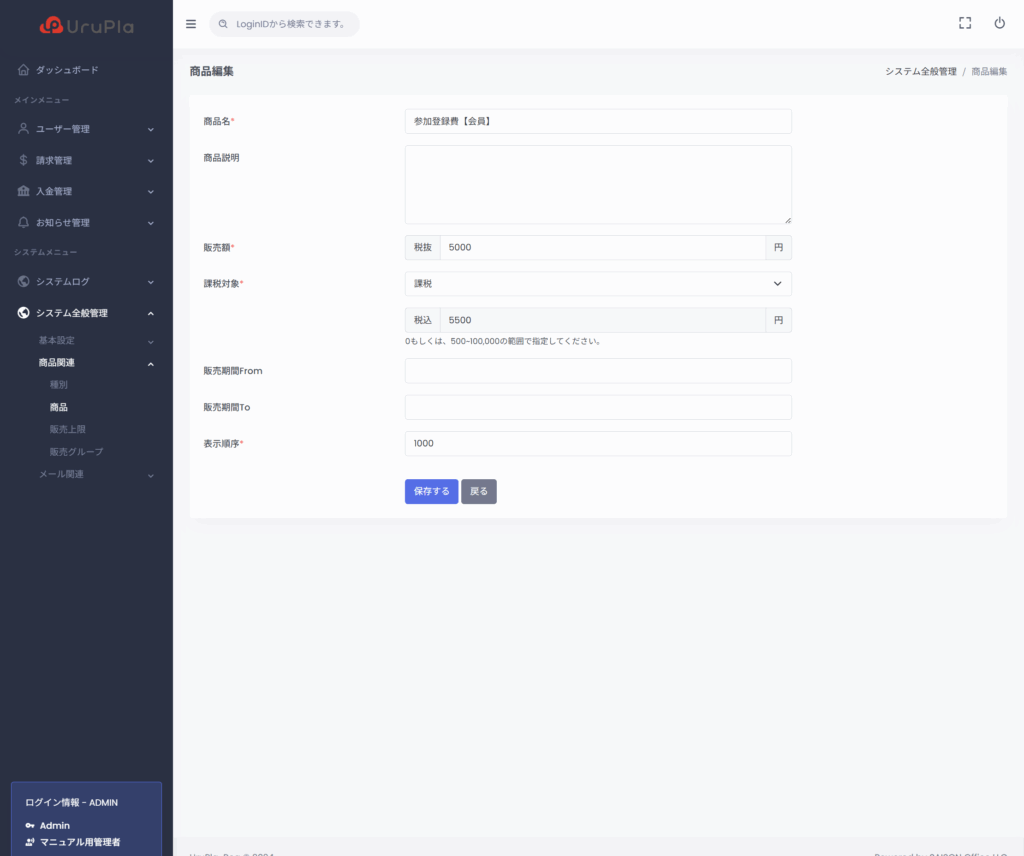Open the 課税対象 dropdown
The image size is (1024, 856).
597,284
